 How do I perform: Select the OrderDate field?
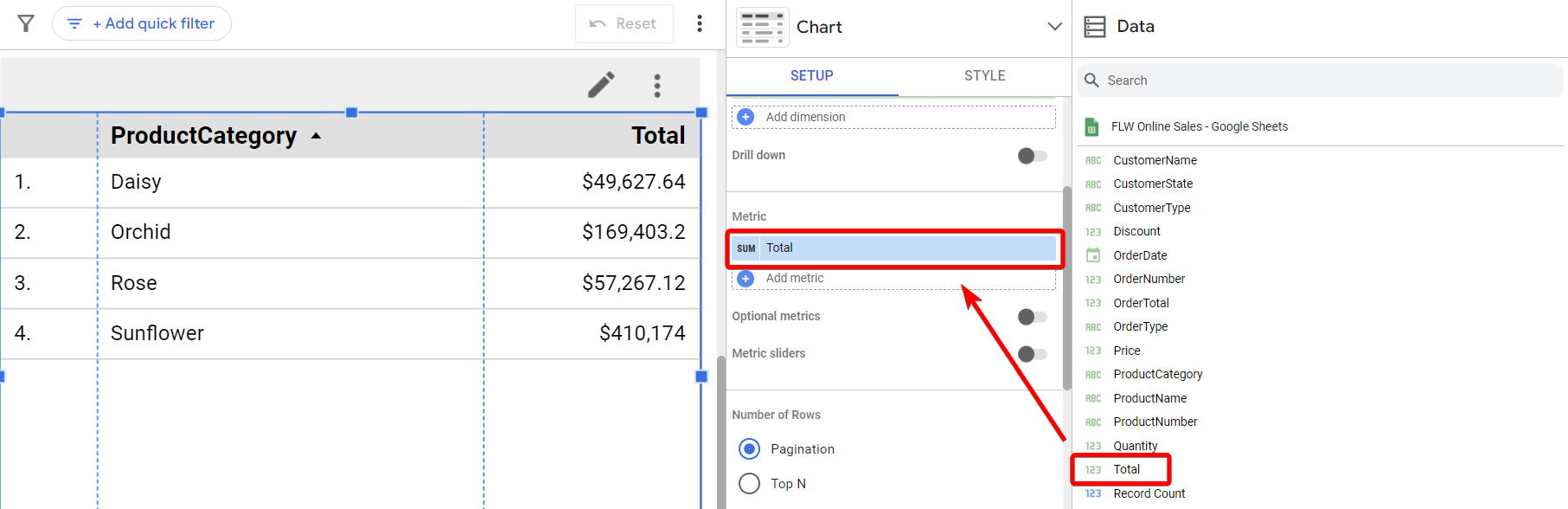tap(1140, 255)
